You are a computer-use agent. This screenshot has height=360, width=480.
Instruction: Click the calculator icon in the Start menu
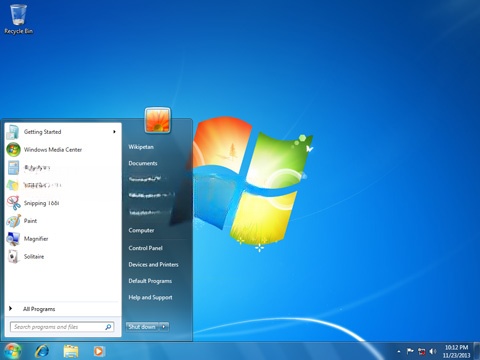pyautogui.click(x=13, y=167)
